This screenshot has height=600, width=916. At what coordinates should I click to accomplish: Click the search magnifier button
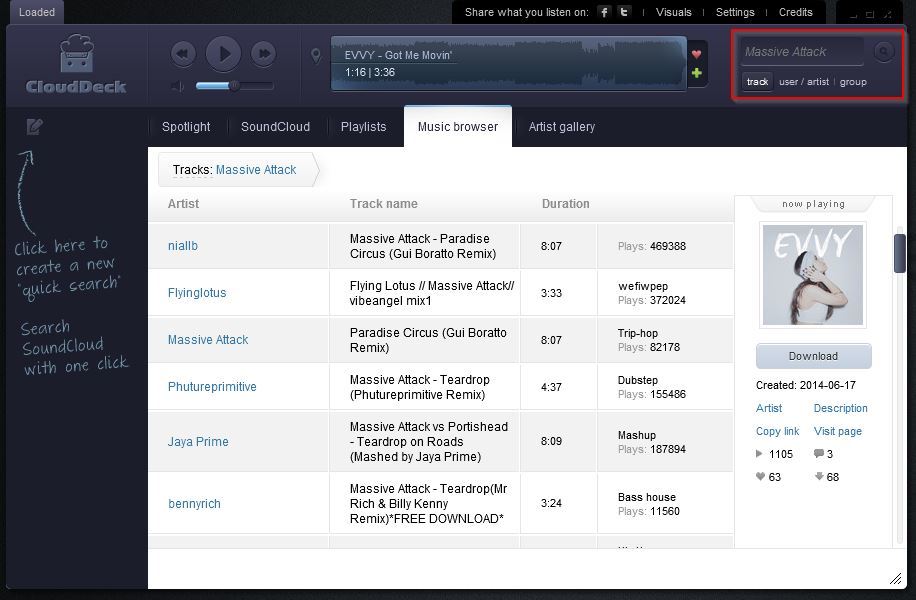pos(884,52)
